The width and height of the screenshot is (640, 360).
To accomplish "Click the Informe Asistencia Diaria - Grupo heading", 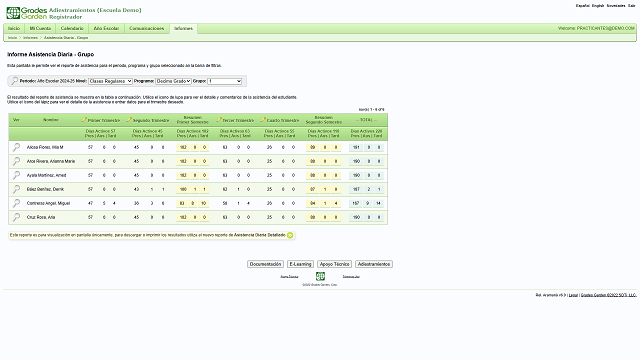I will pyautogui.click(x=51, y=54).
